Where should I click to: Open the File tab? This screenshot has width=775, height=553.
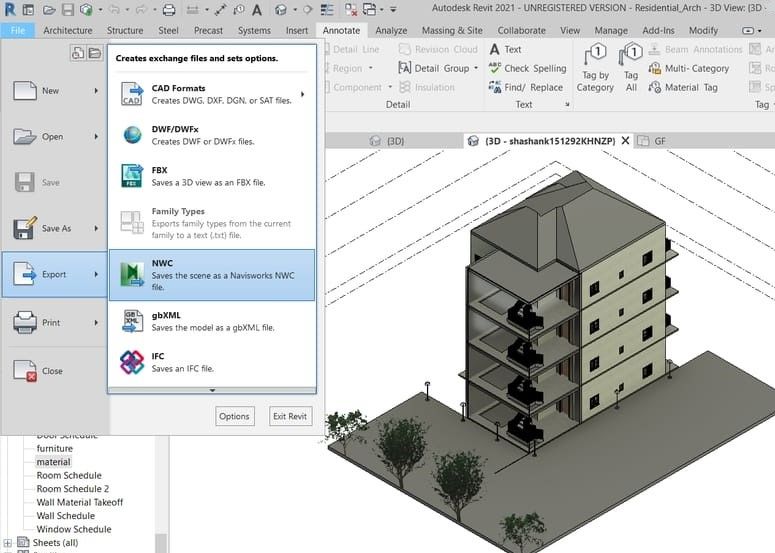[x=18, y=30]
